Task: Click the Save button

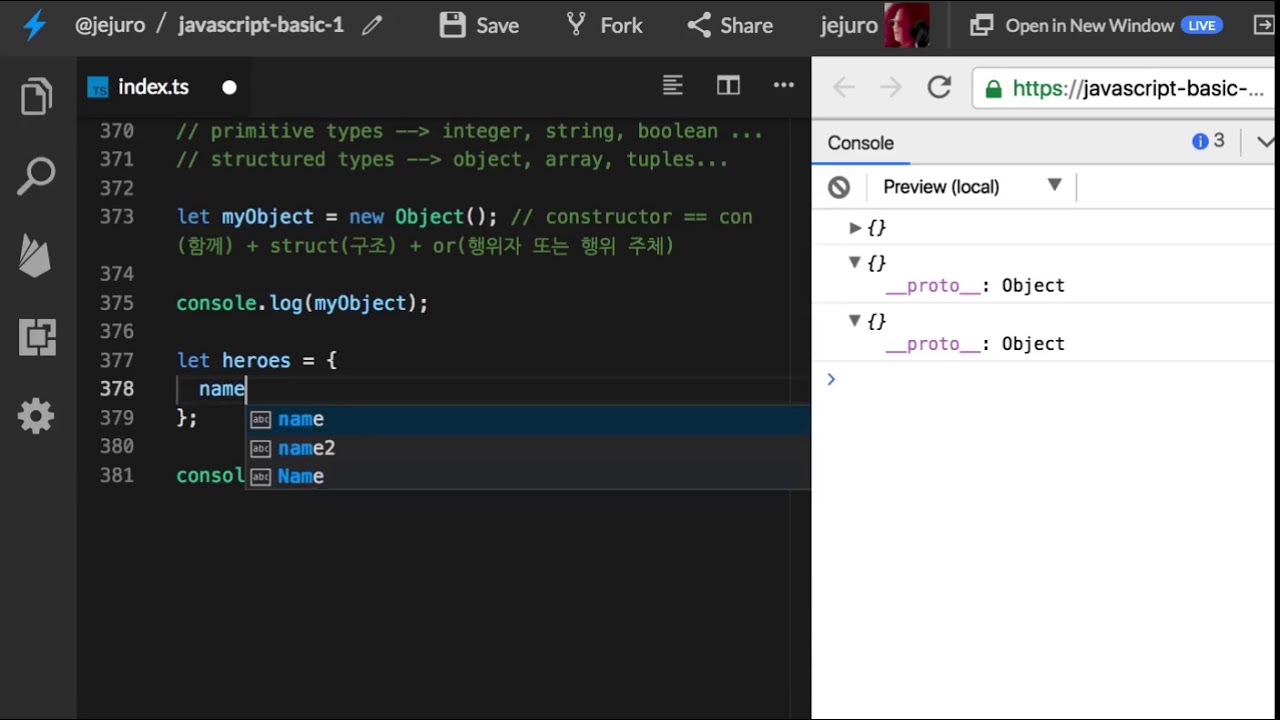Action: tap(479, 25)
